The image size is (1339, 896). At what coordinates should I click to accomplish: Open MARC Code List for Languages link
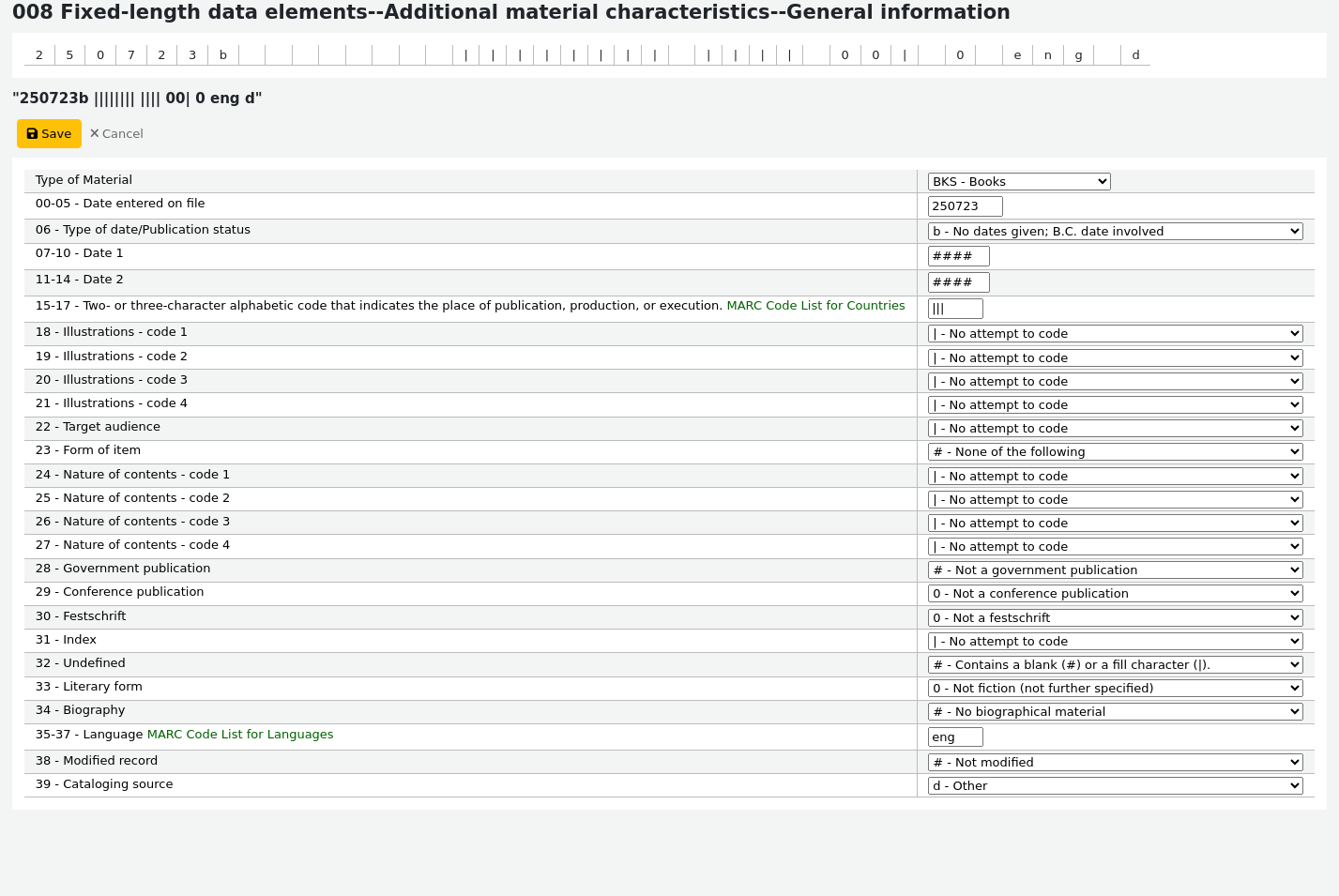240,735
